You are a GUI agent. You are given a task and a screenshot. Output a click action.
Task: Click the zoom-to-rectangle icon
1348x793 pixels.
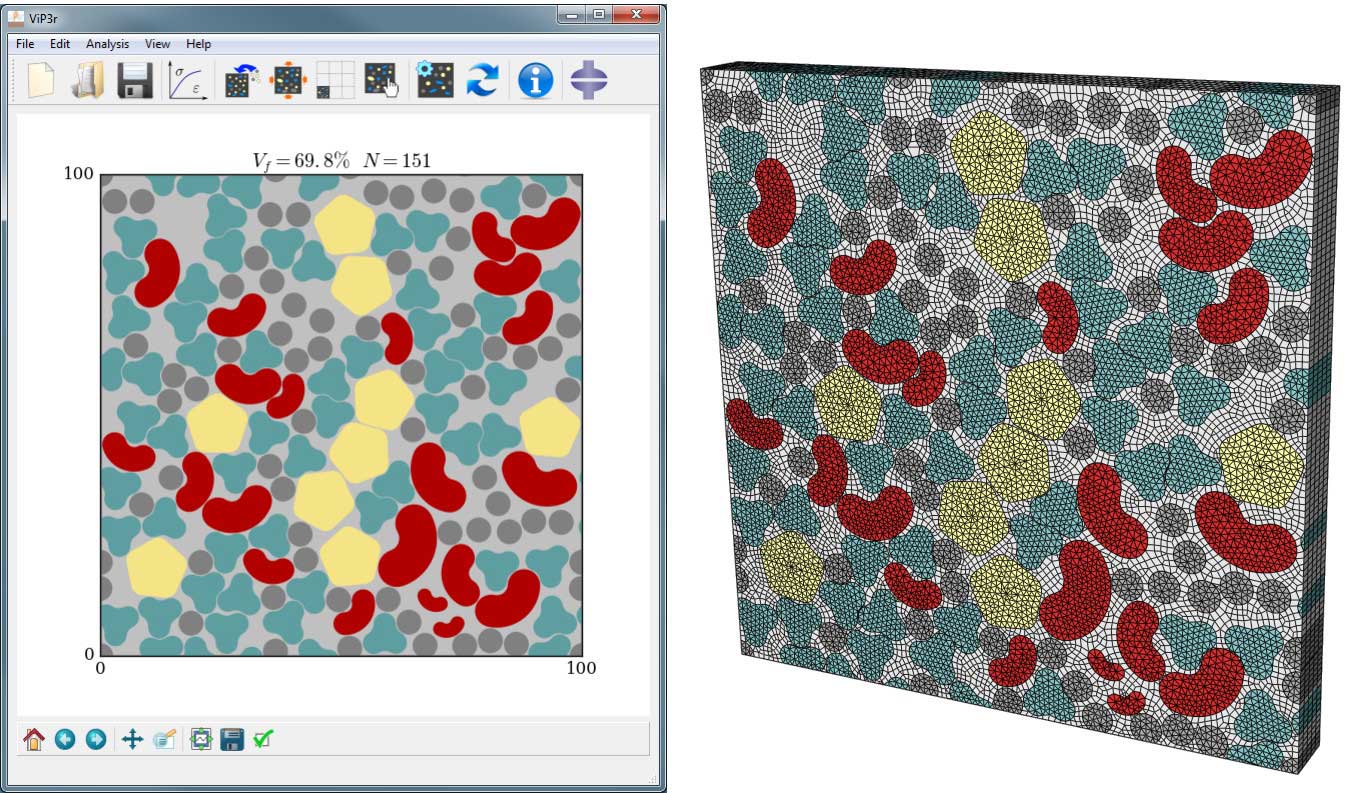pos(165,740)
